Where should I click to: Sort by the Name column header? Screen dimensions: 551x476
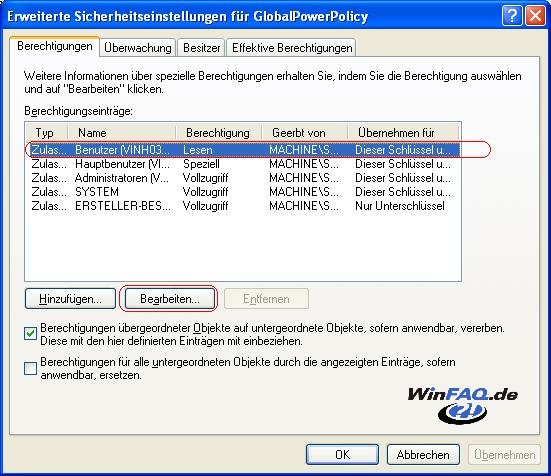click(x=122, y=133)
